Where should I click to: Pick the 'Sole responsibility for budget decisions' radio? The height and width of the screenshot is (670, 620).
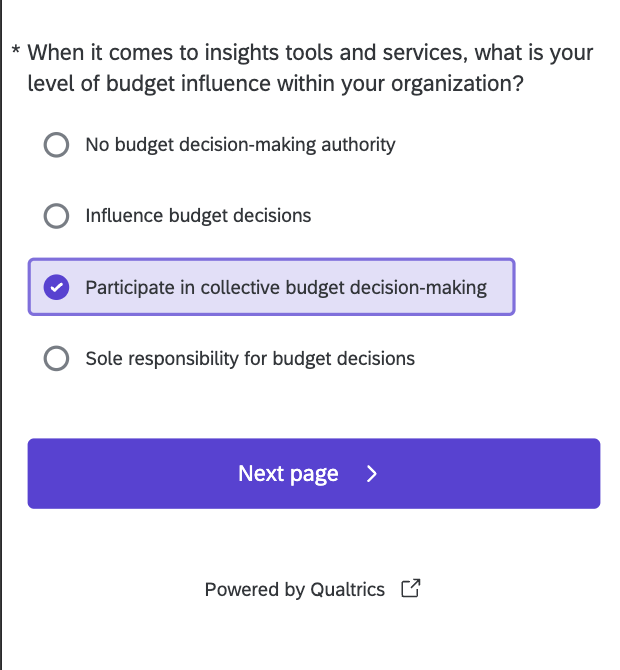[57, 358]
